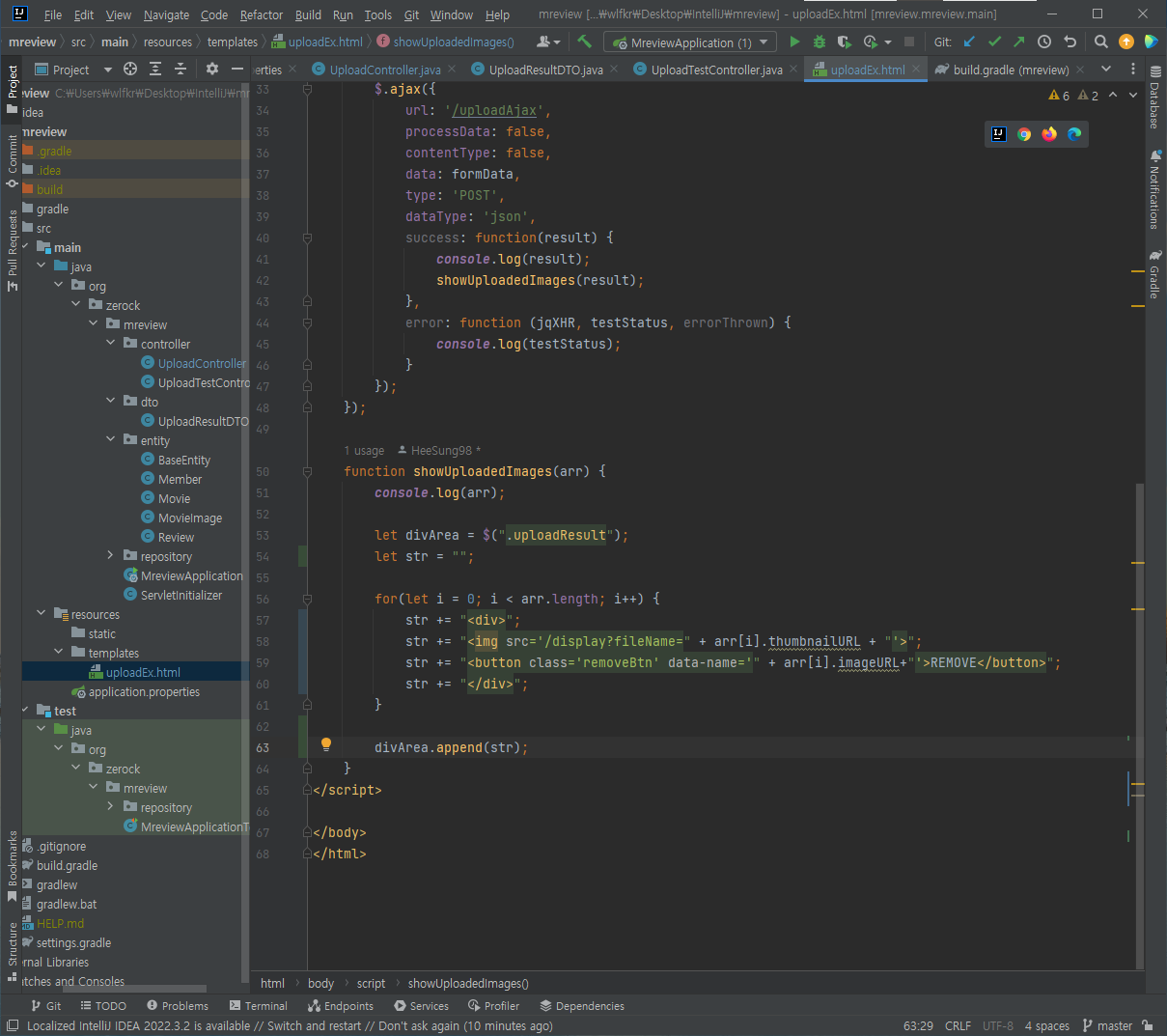The image size is (1167, 1036).
Task: Click the '1 usage' inlay hint above function
Action: (x=364, y=450)
